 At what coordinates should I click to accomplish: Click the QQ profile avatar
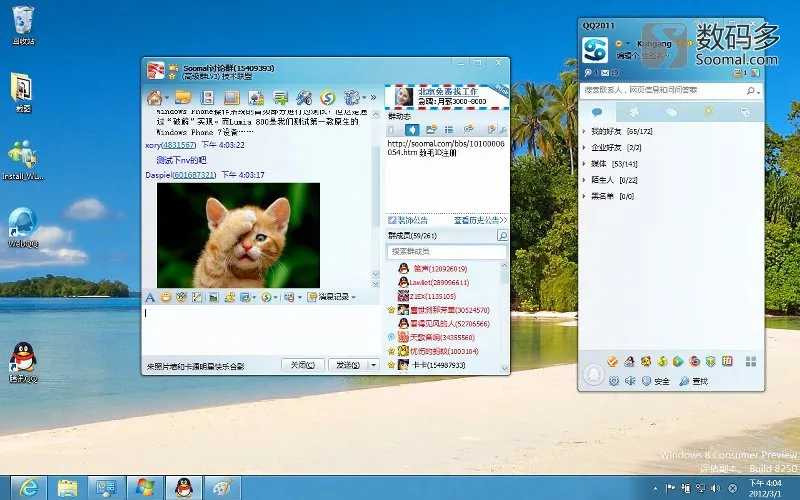click(x=595, y=51)
